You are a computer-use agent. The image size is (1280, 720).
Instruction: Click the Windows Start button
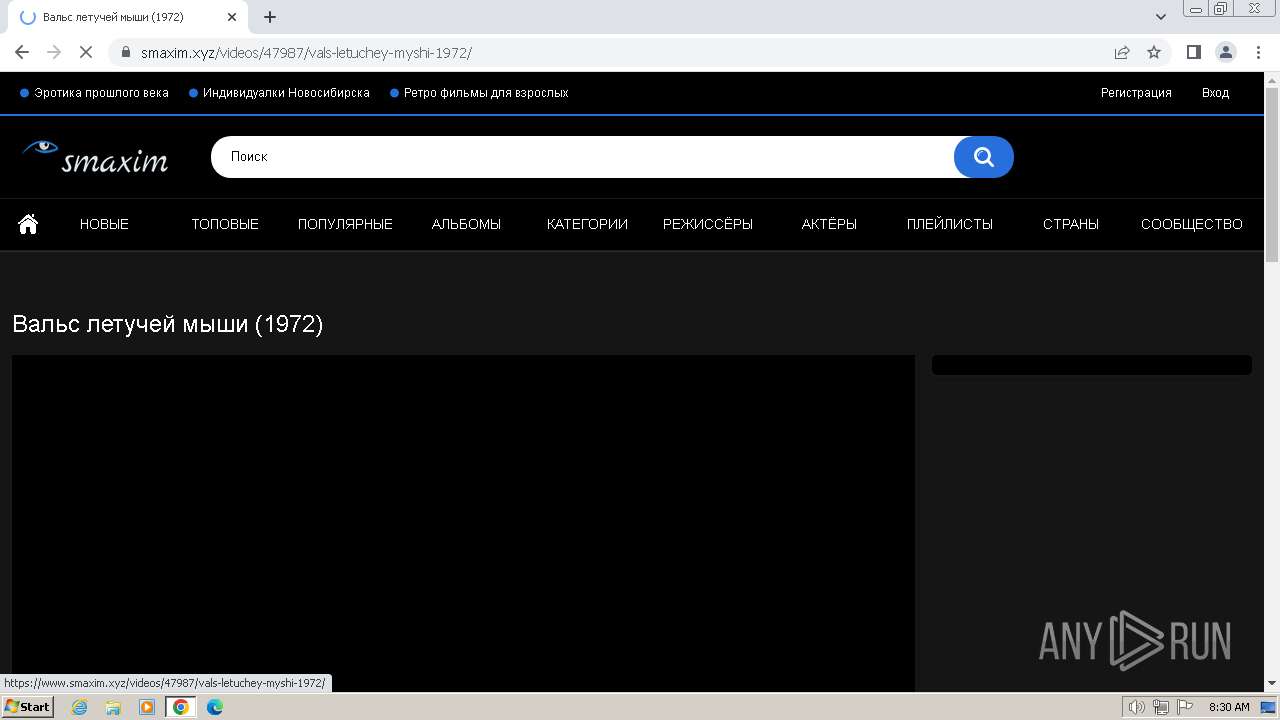coord(27,707)
